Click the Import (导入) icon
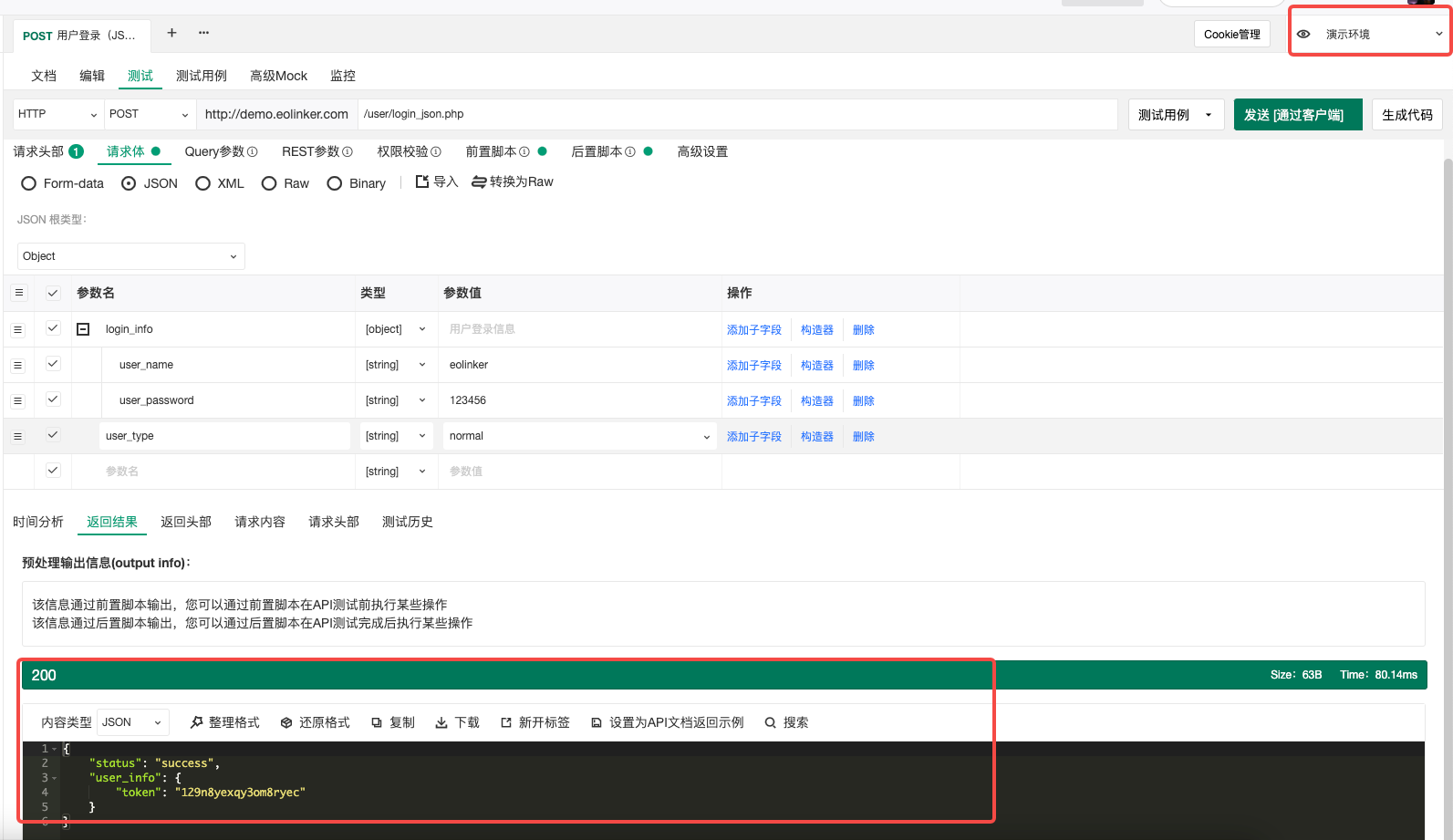The image size is (1453, 840). [x=422, y=181]
